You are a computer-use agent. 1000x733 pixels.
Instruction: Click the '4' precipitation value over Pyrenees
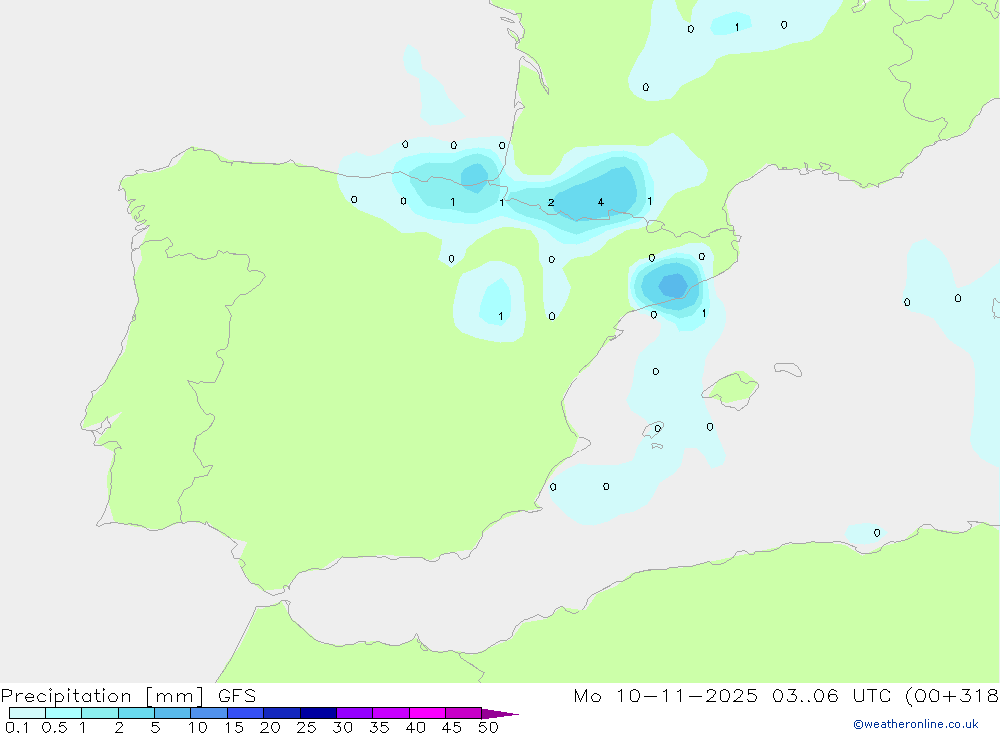click(601, 202)
